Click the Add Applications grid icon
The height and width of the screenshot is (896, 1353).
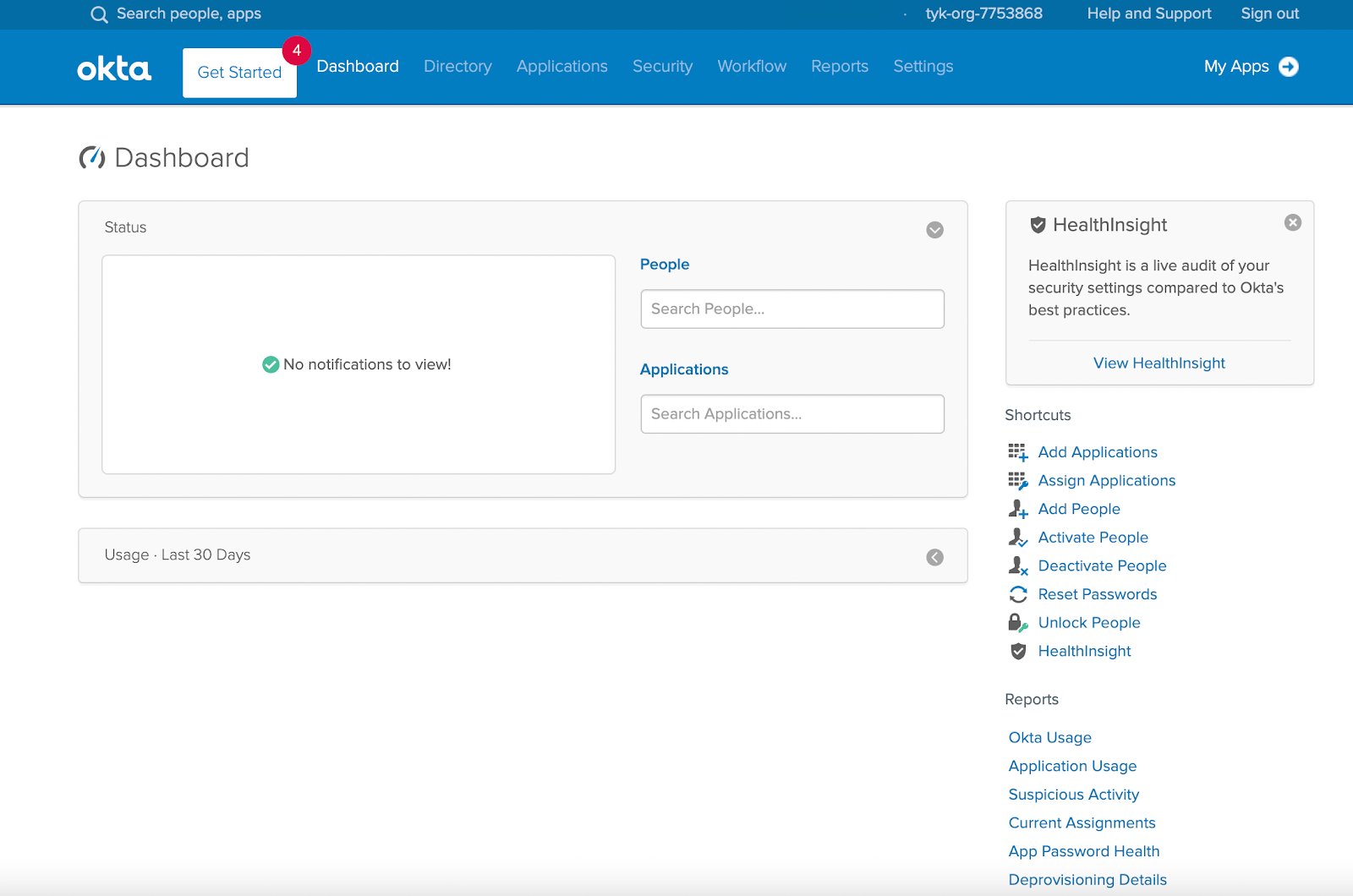(1018, 452)
